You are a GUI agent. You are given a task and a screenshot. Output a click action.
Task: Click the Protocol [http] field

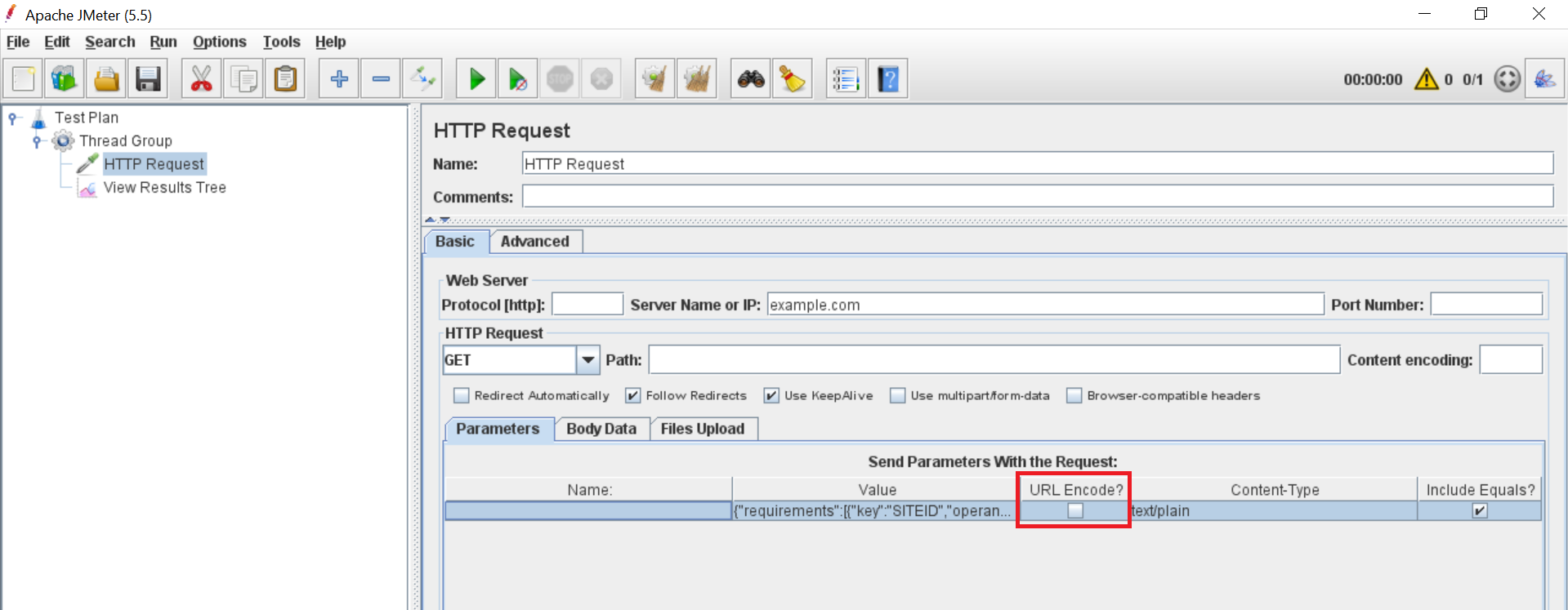[x=587, y=304]
